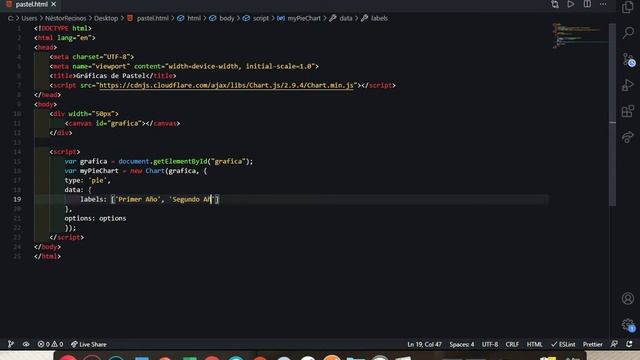640x360 pixels.
Task: Click the script breadcrumb symbol
Action: coord(256,18)
